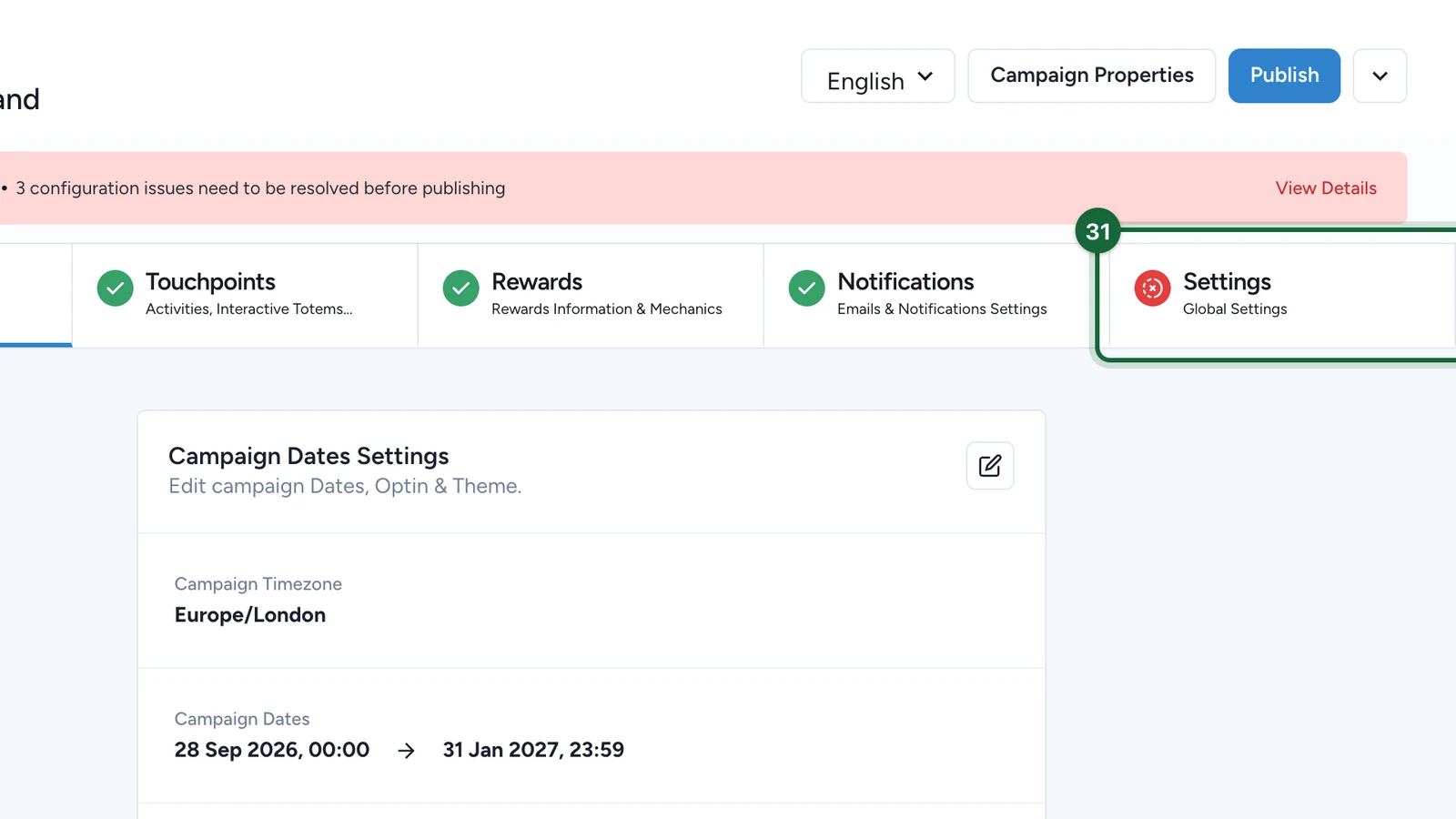Select the end date 31 Jan 2027, 23:59
The image size is (1456, 819).
533,750
